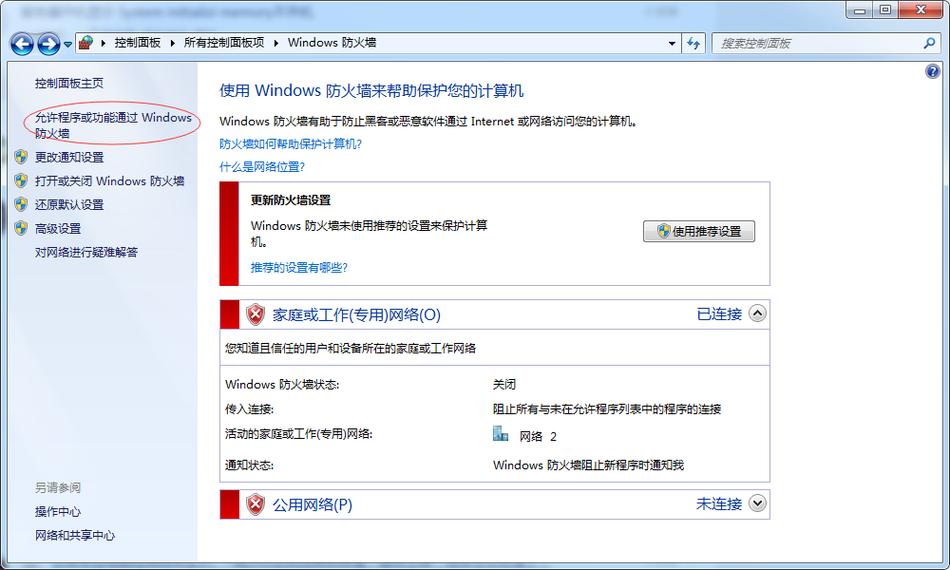Screen dimensions: 950x570
Task: Click red shield icon beside 家庭或工作(专用)网络
Action: pos(255,314)
